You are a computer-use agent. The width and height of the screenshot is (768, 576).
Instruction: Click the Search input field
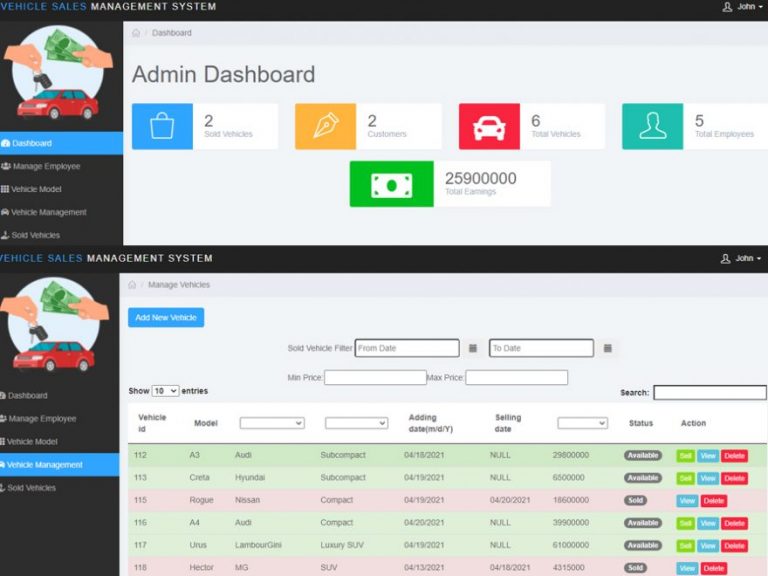pos(709,393)
